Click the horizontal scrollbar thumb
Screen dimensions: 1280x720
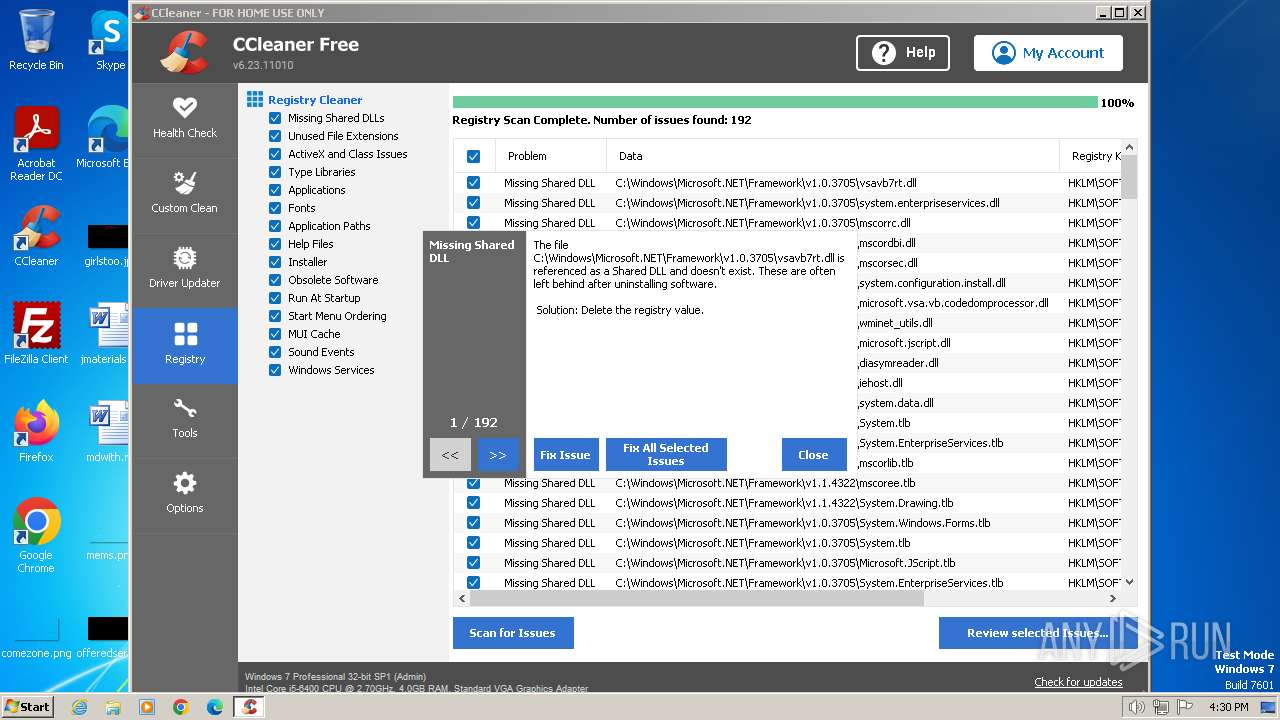(696, 598)
